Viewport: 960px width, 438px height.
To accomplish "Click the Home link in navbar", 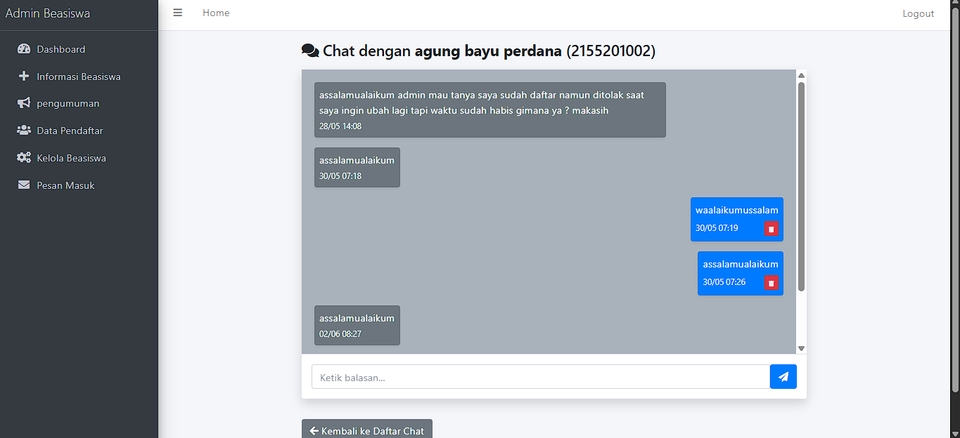I will pos(216,13).
